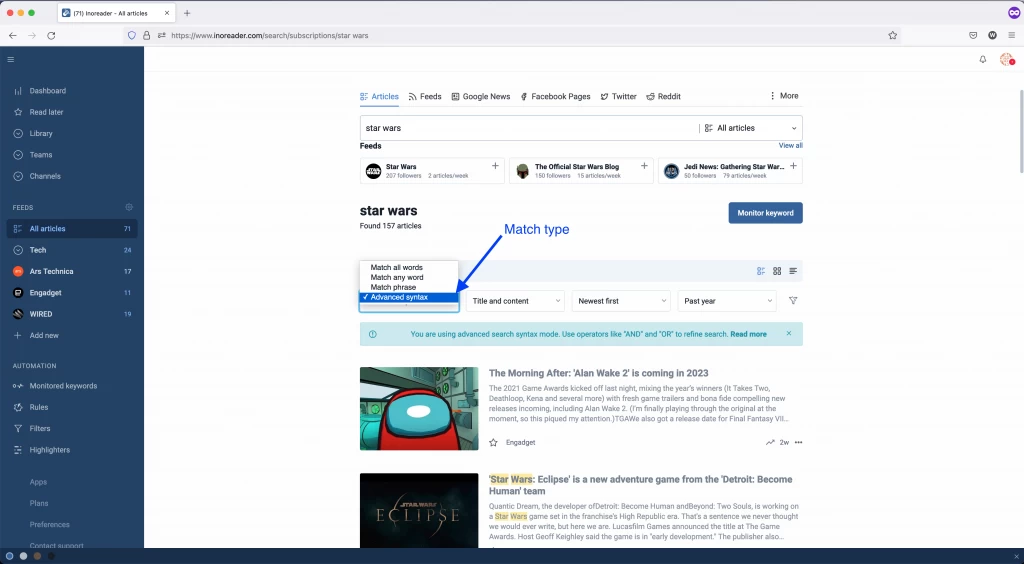Click the star wars search field
Image resolution: width=1024 pixels, height=564 pixels.
pos(529,128)
